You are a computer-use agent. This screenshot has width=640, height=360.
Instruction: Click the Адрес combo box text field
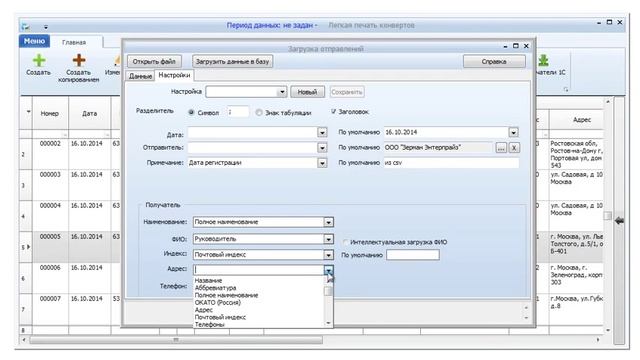259,270
